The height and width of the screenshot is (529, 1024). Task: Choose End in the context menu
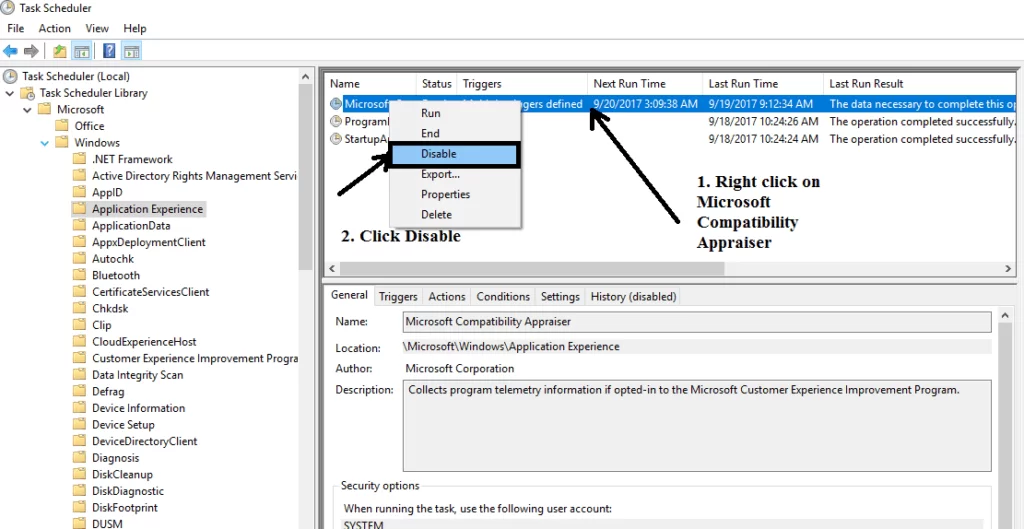[455, 133]
